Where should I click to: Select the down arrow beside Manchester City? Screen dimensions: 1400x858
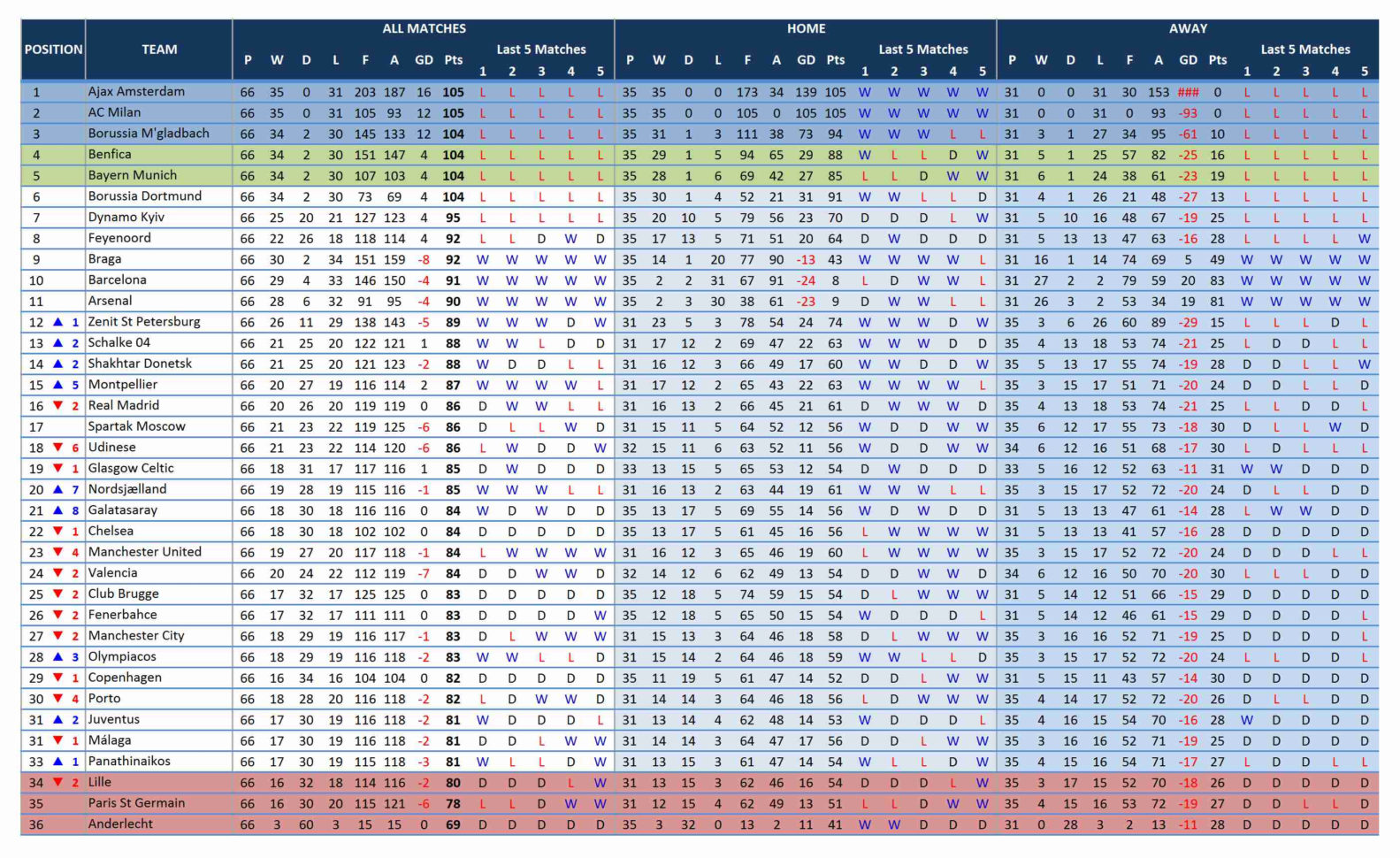pyautogui.click(x=57, y=636)
